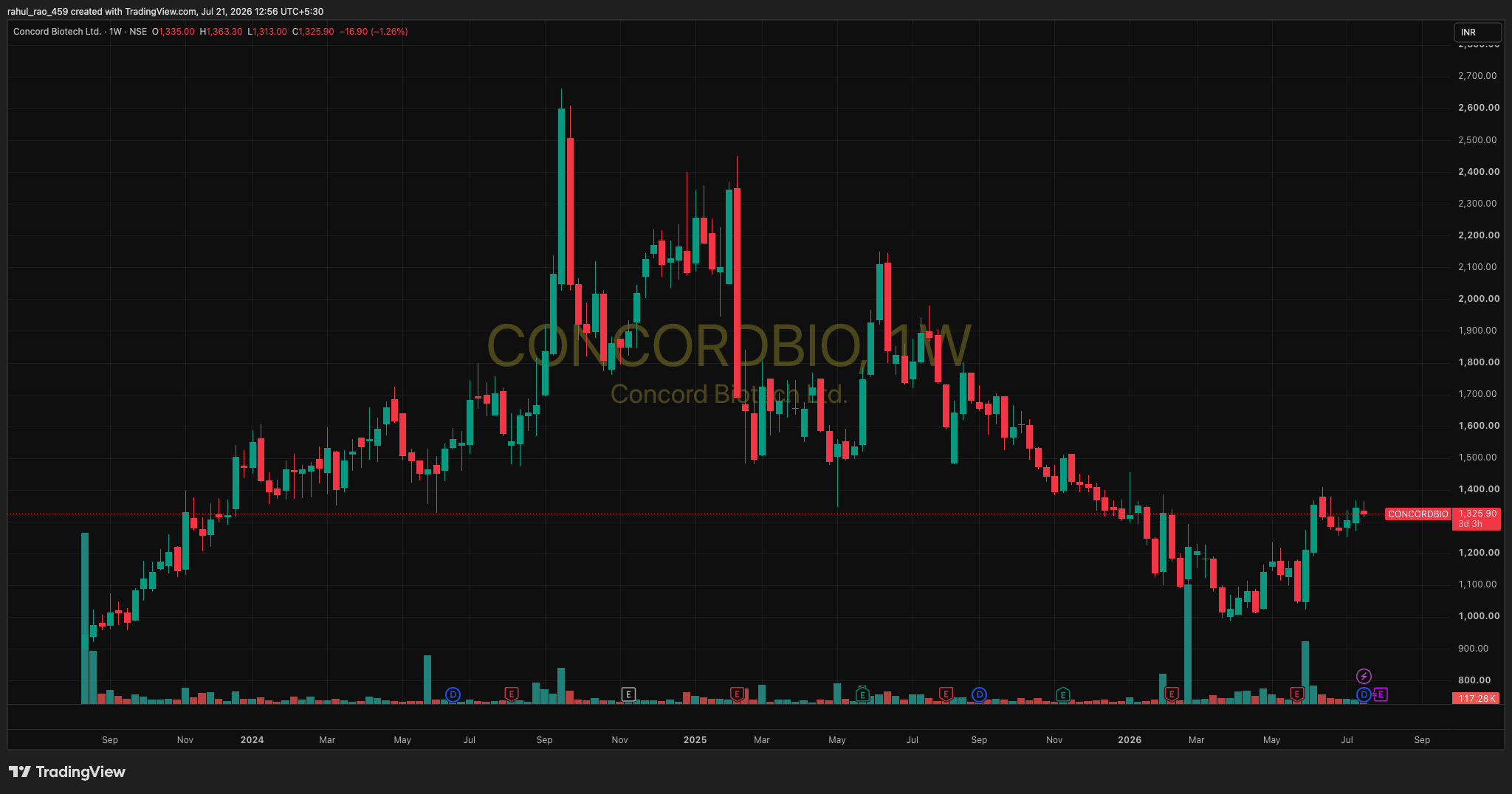Click the 1,000.00 price axis label
Screen dimensions: 1512x794
[1479, 616]
